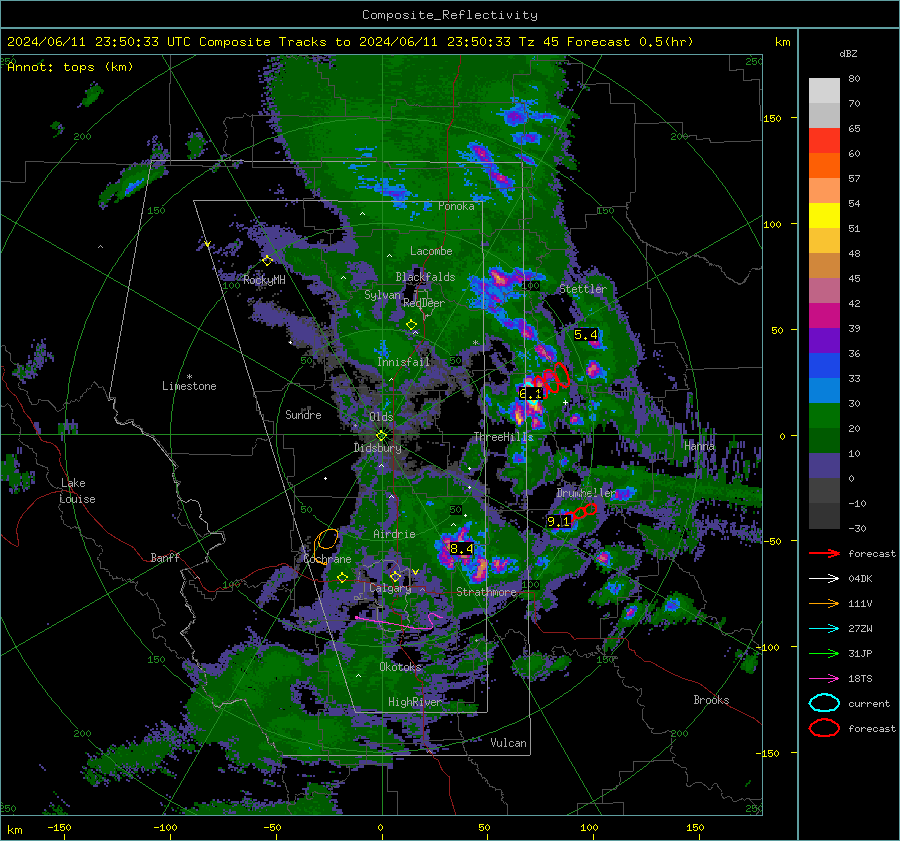Image resolution: width=900 pixels, height=841 pixels.
Task: Pick the red 60-65 dBZ swatch
Action: (824, 141)
